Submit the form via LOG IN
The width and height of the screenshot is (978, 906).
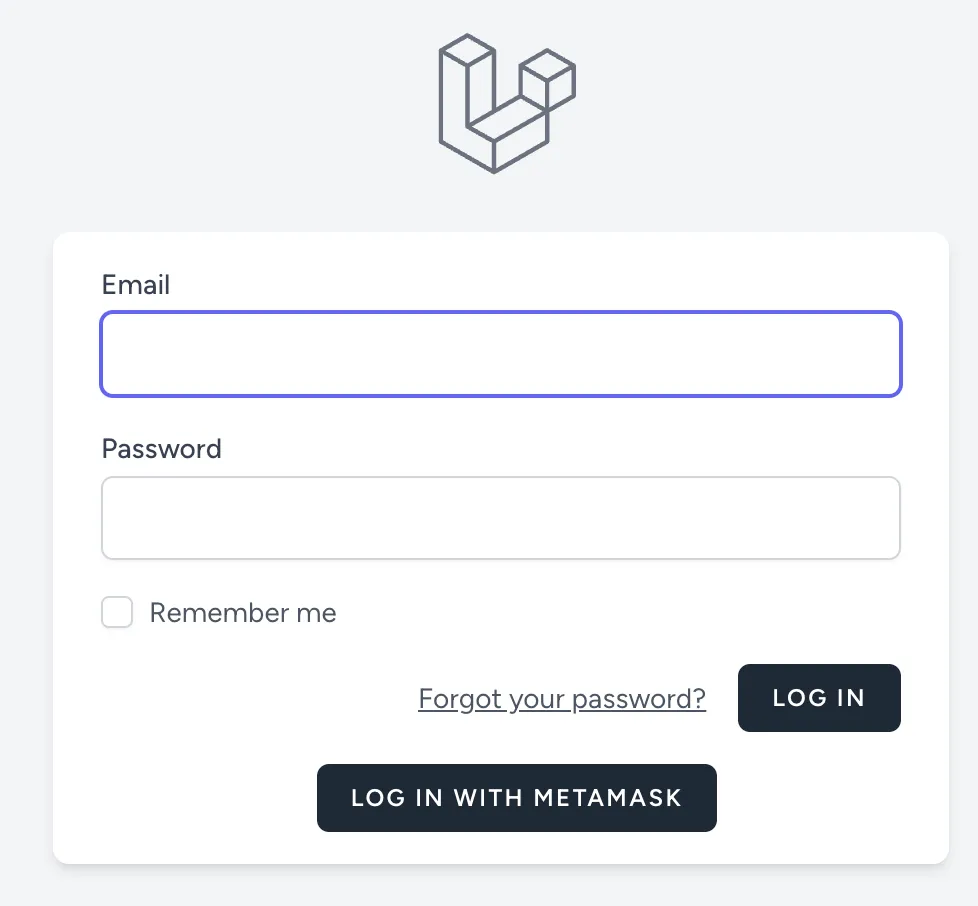click(819, 697)
